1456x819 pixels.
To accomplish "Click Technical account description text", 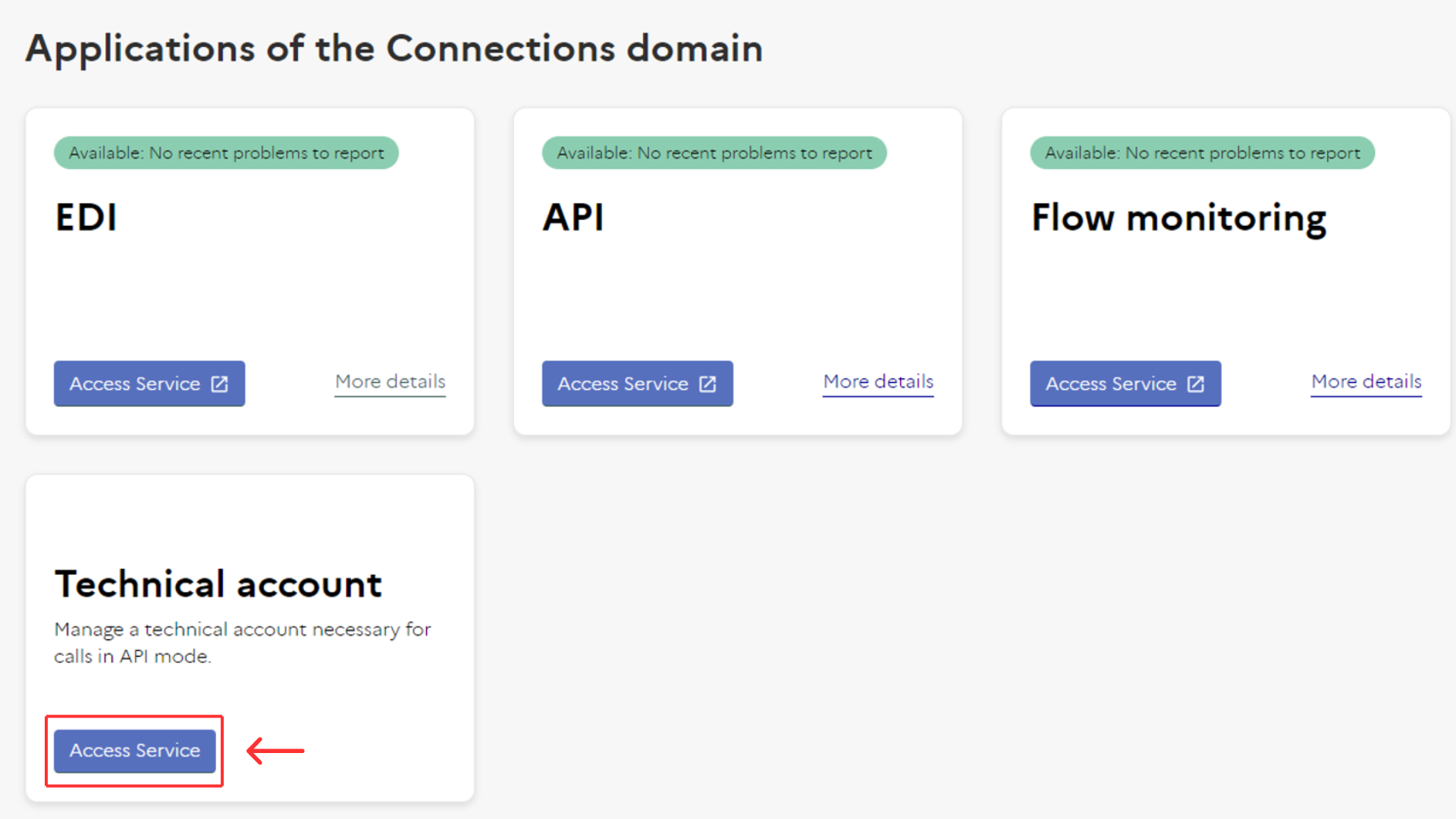I will coord(242,642).
